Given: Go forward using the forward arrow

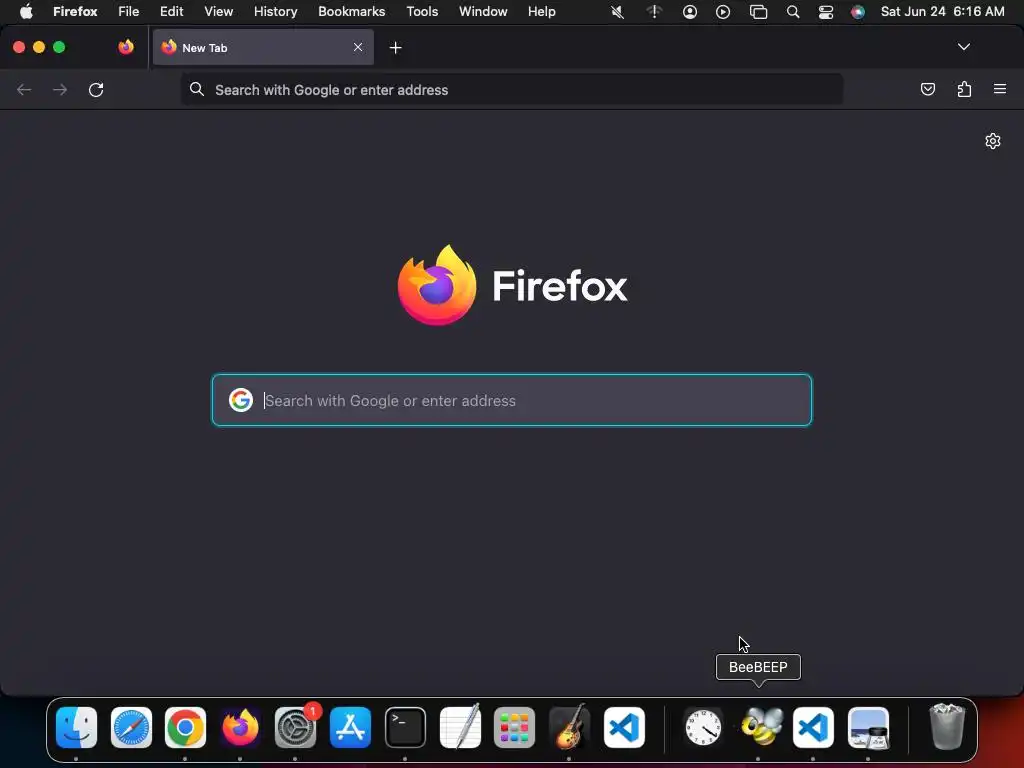Looking at the screenshot, I should tap(60, 89).
